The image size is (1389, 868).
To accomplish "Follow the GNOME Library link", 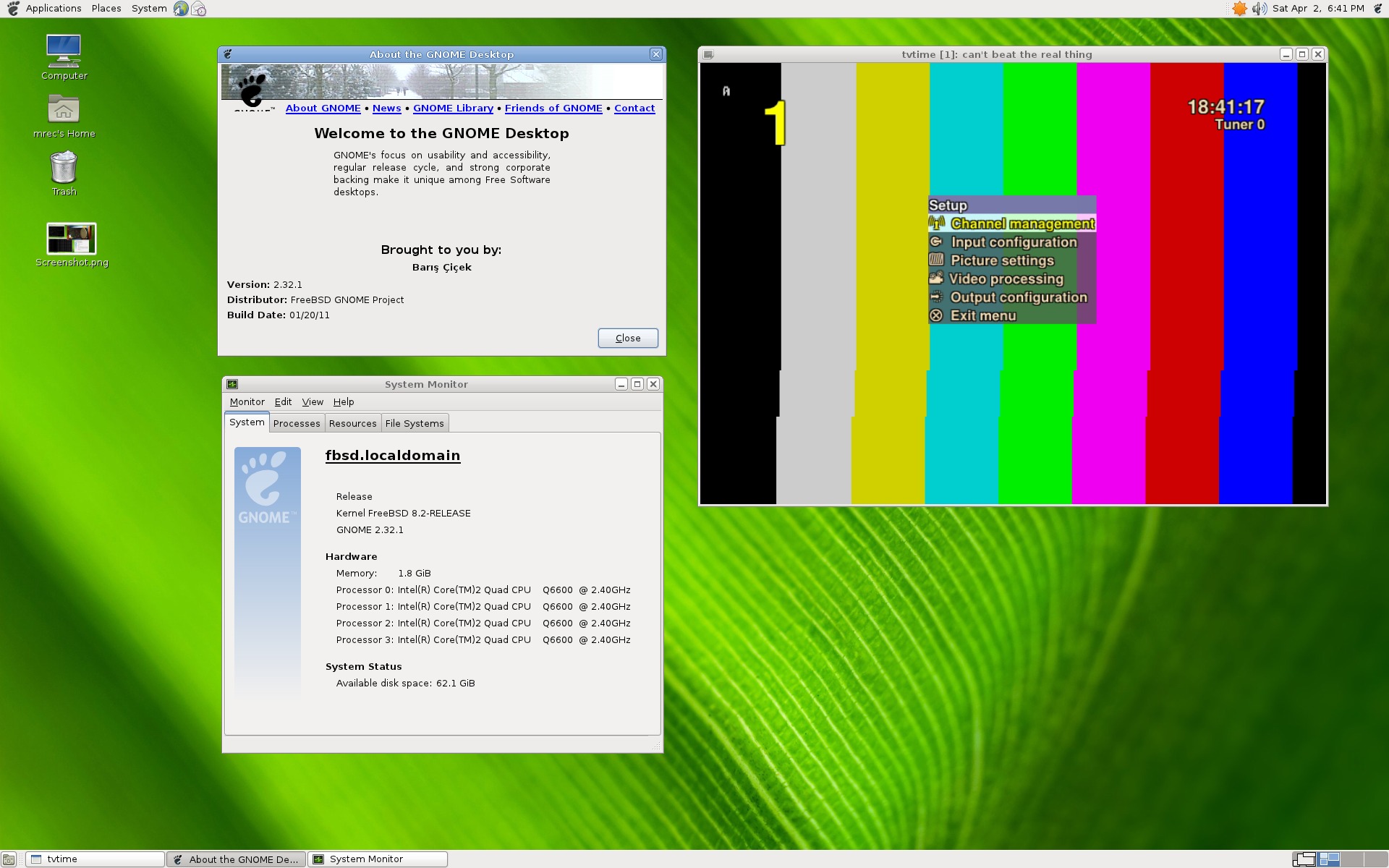I will click(x=453, y=109).
